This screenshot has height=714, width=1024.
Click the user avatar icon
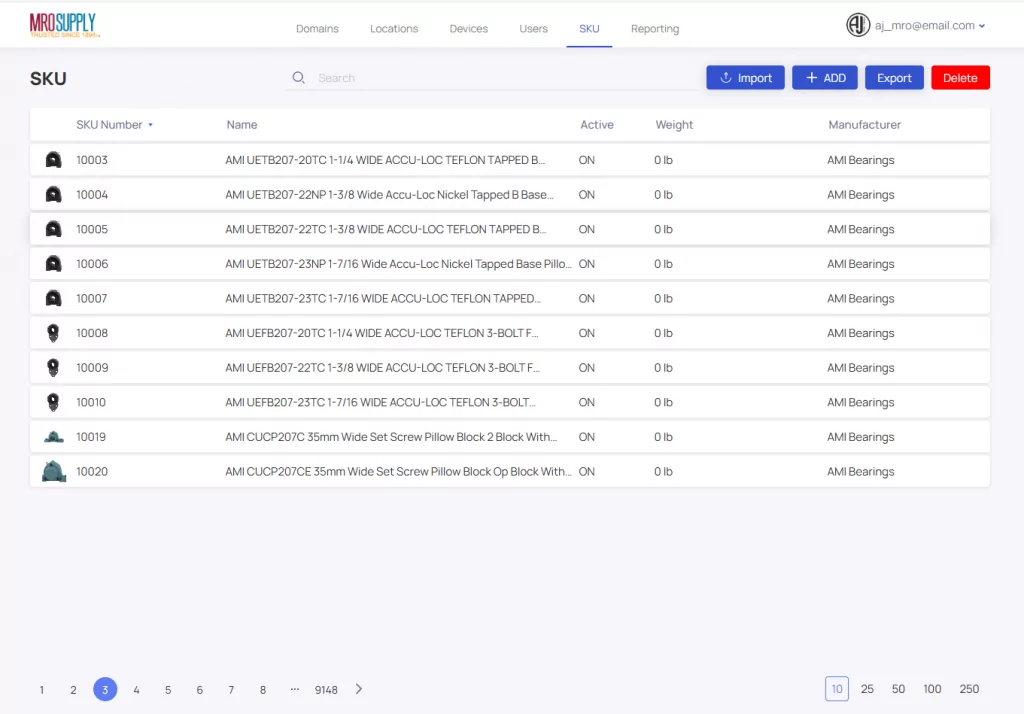(x=858, y=25)
